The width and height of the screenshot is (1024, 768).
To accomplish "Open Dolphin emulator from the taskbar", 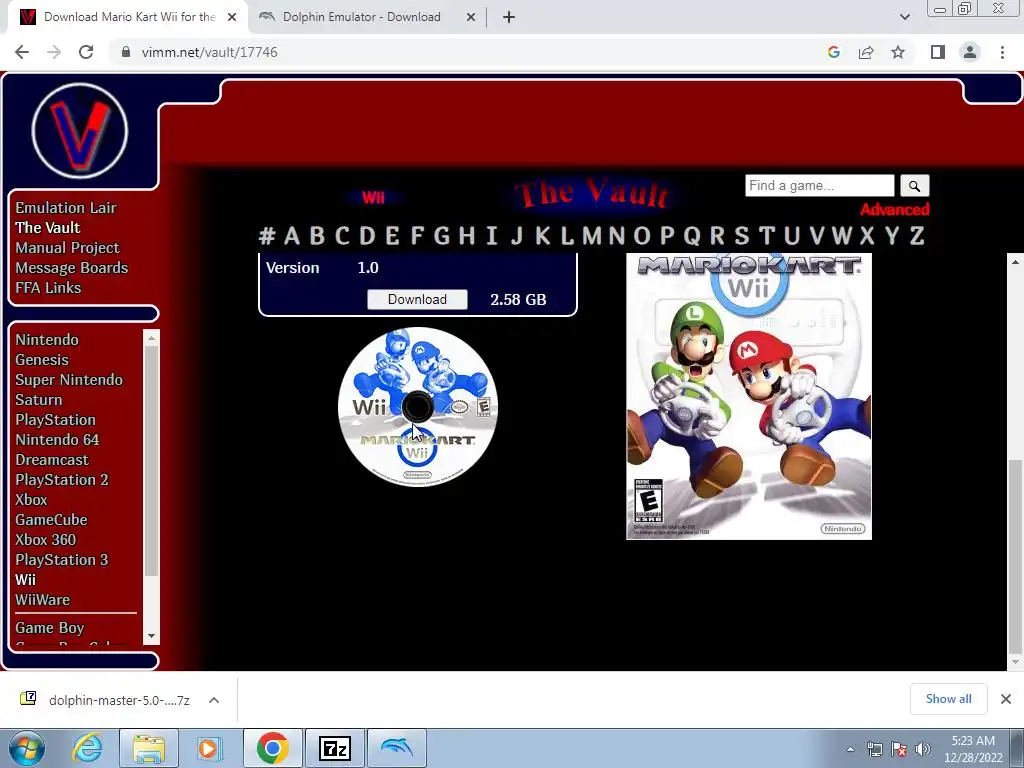I will pos(396,748).
